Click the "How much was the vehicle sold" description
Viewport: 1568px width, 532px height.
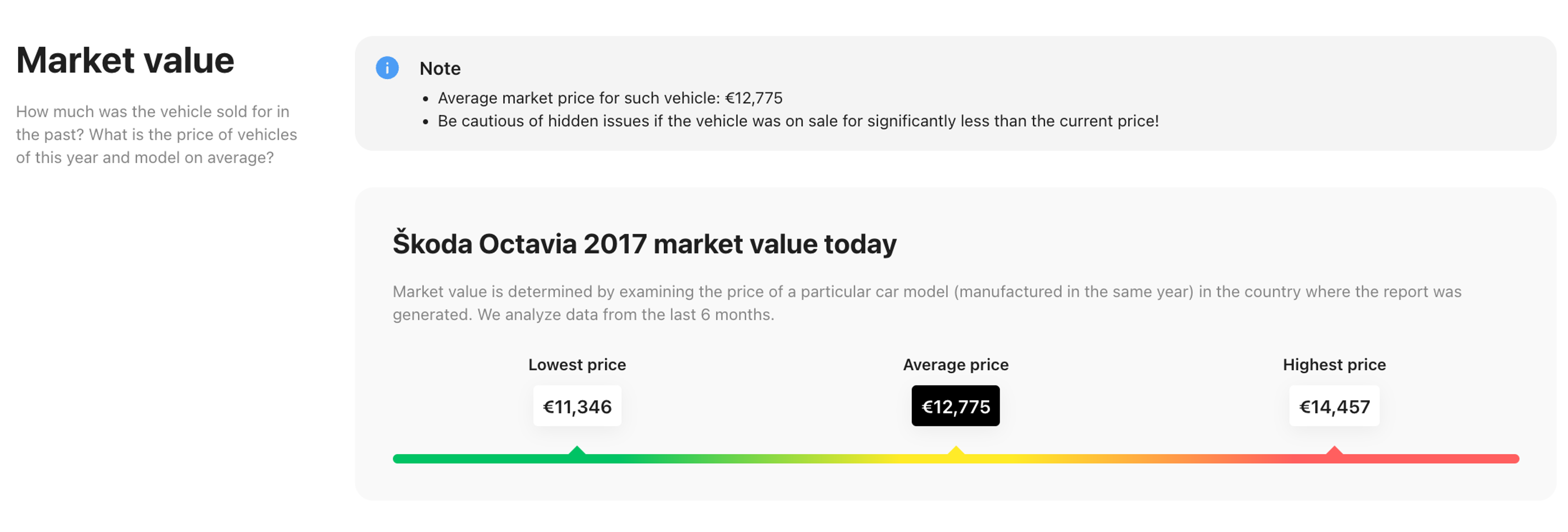156,135
